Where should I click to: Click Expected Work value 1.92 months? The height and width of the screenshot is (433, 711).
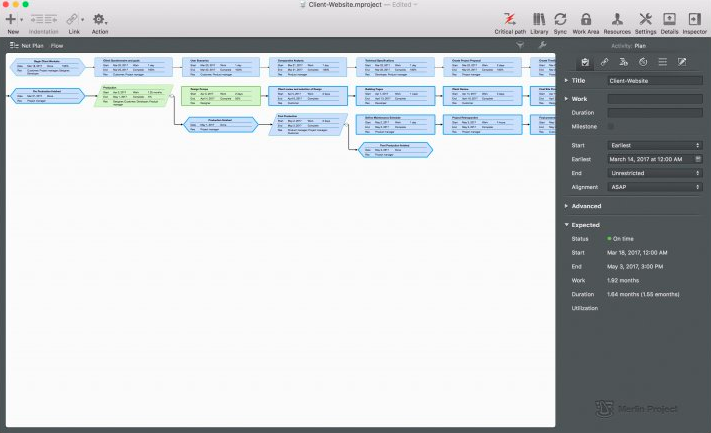(623, 280)
